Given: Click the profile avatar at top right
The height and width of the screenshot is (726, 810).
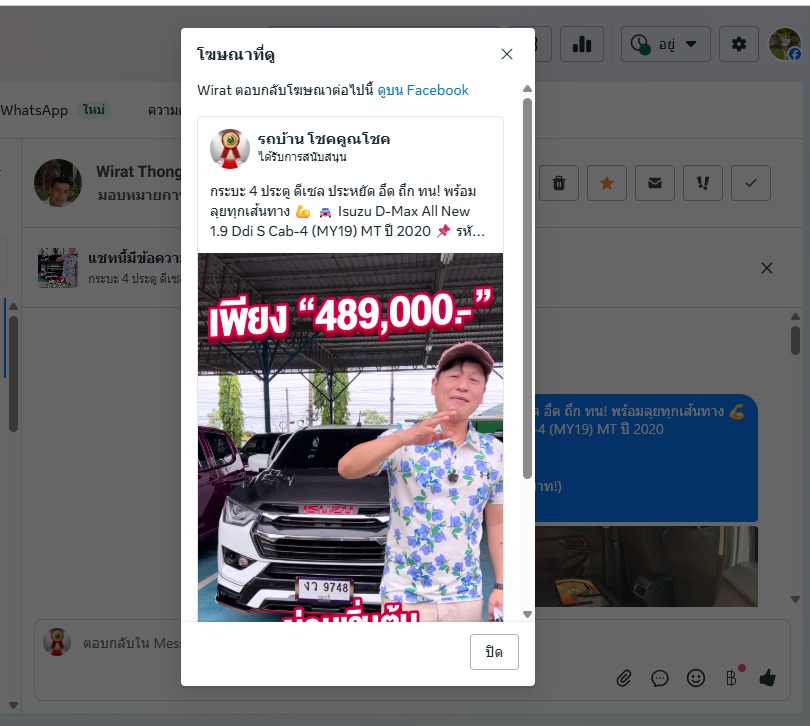Looking at the screenshot, I should coord(784,44).
